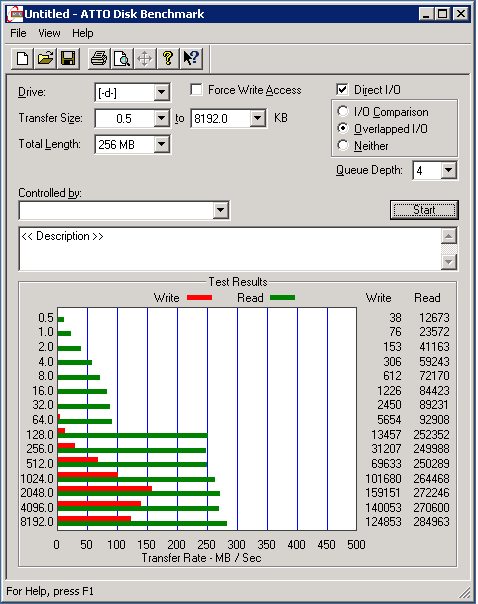Click the yellow question mark About icon
This screenshot has height=604, width=478.
pyautogui.click(x=168, y=59)
